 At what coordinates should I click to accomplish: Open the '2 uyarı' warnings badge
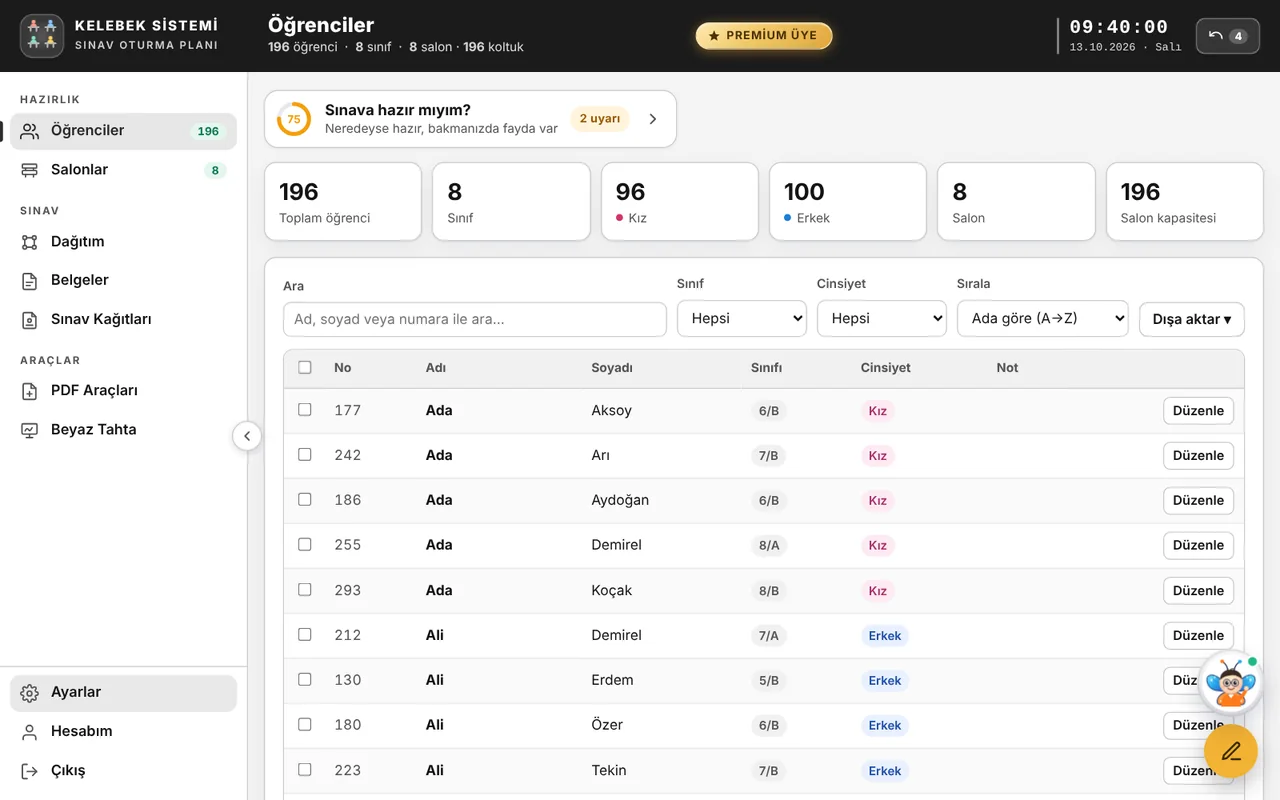click(600, 119)
